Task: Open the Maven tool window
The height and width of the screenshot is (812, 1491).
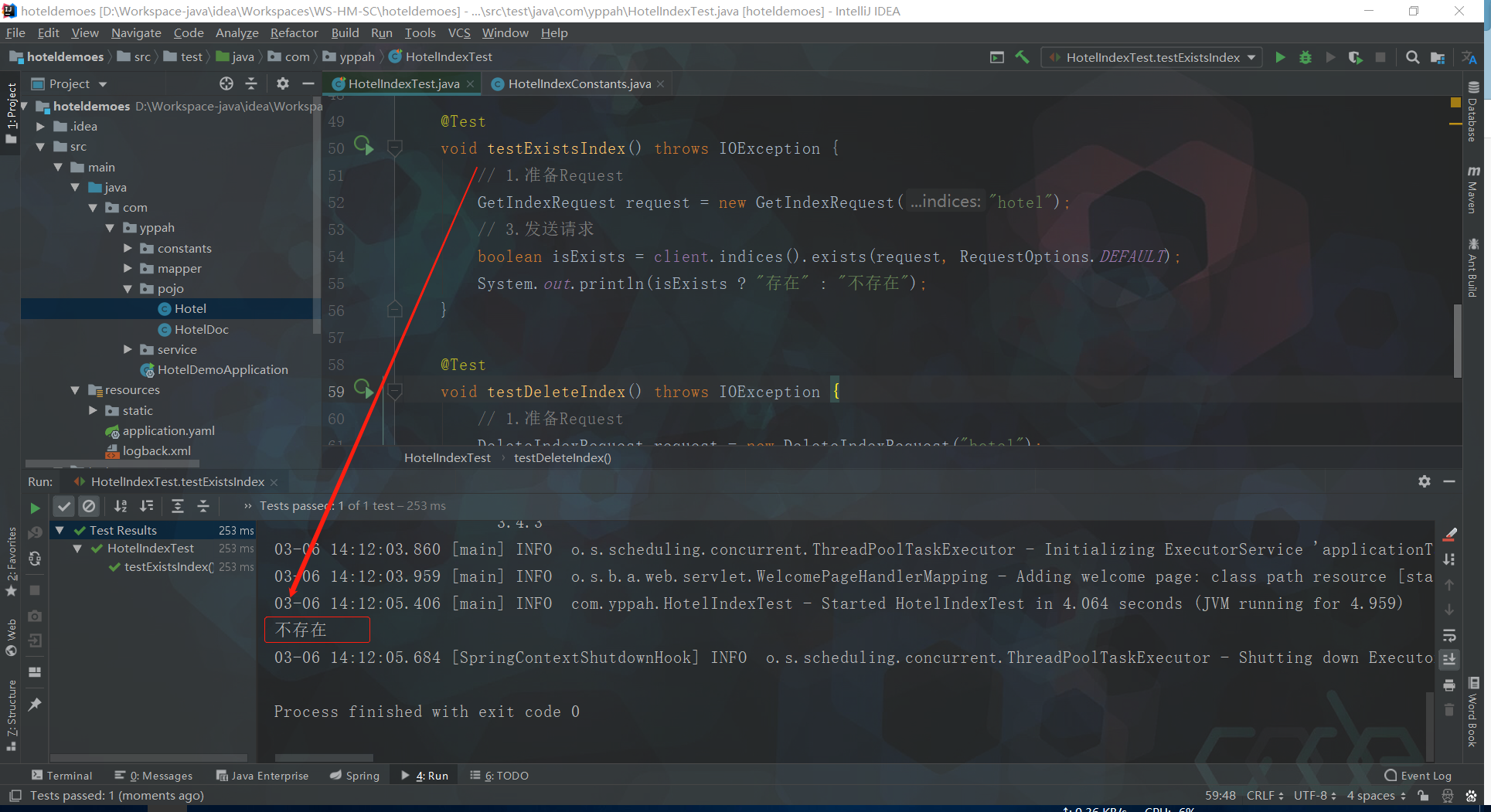Action: 1473,189
